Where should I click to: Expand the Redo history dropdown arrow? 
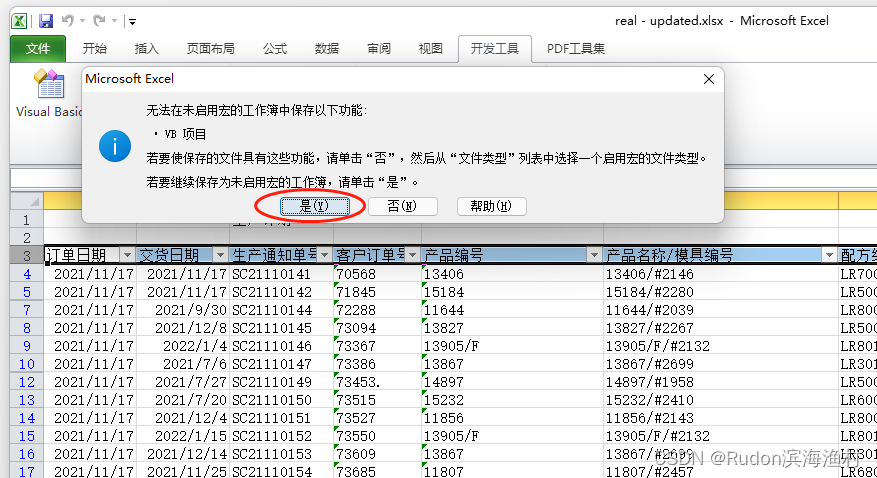114,21
